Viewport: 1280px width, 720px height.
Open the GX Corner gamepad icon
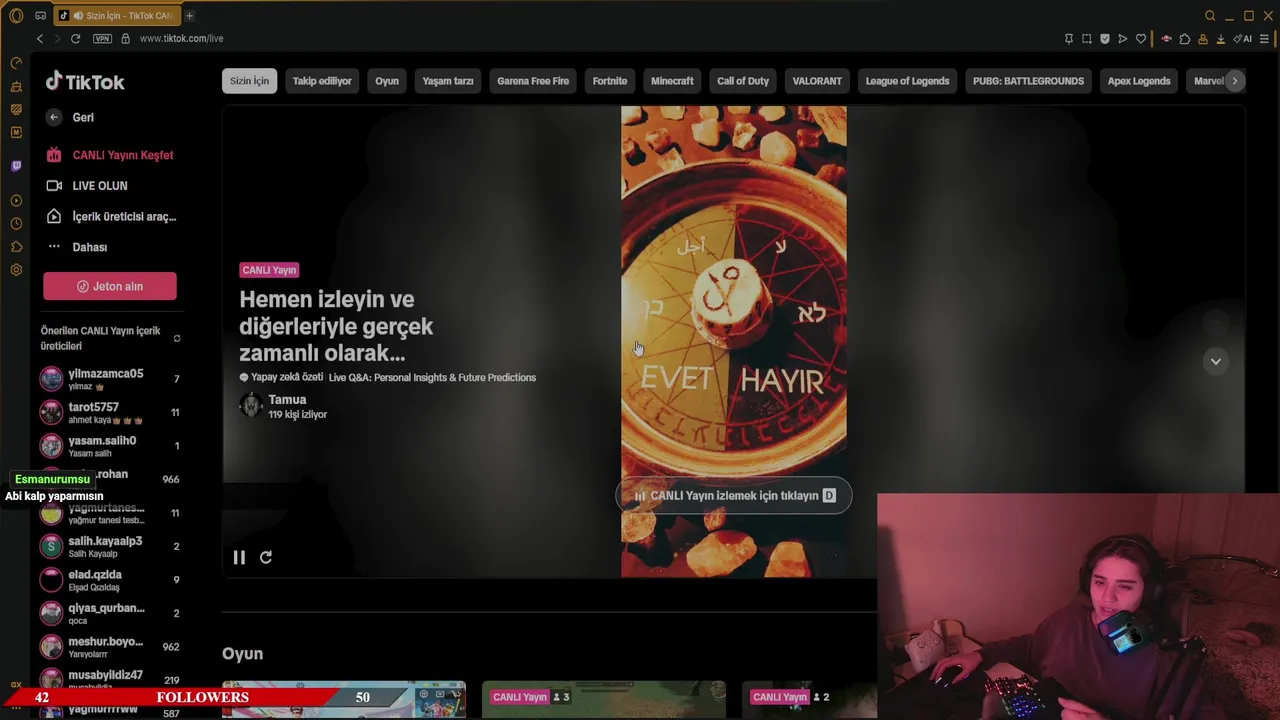40,16
